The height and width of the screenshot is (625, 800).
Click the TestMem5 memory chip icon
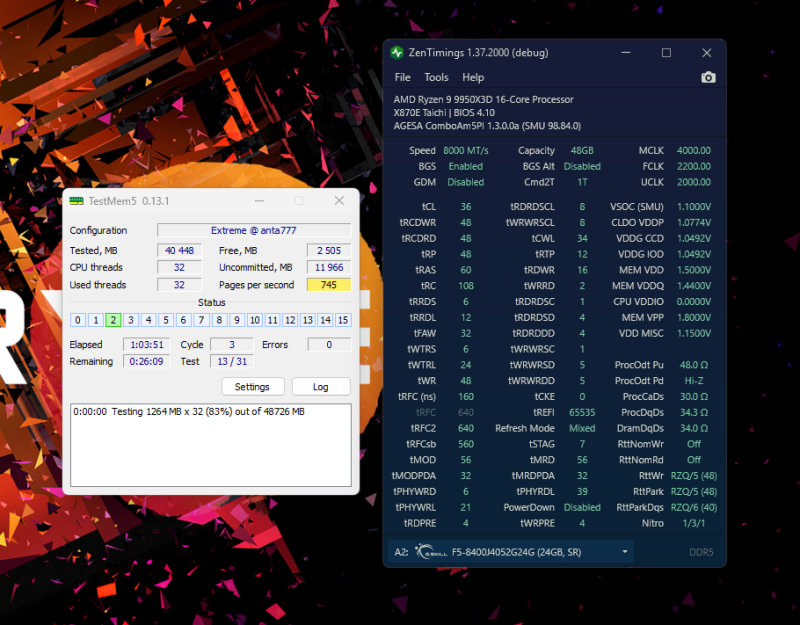coord(76,201)
